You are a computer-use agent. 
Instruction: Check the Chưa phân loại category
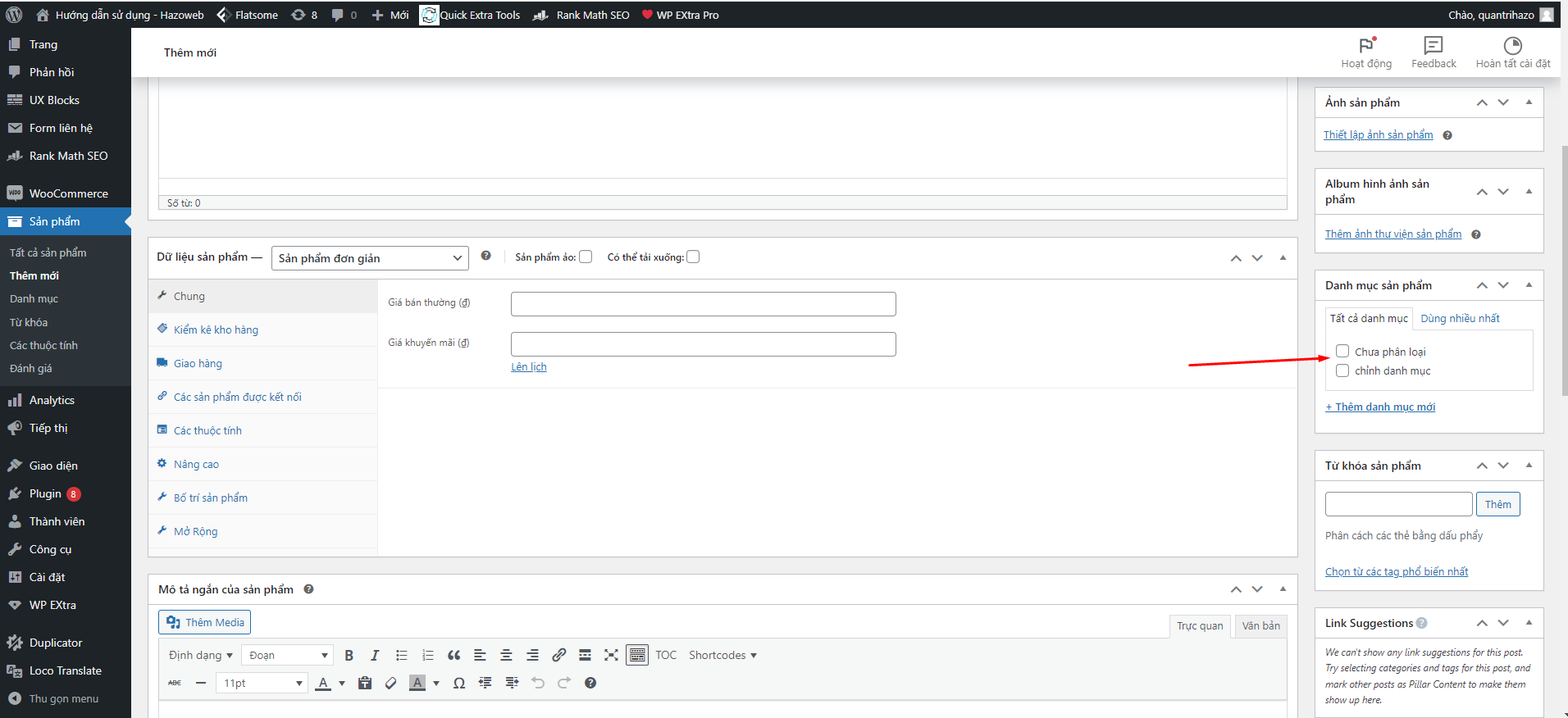[1342, 352]
